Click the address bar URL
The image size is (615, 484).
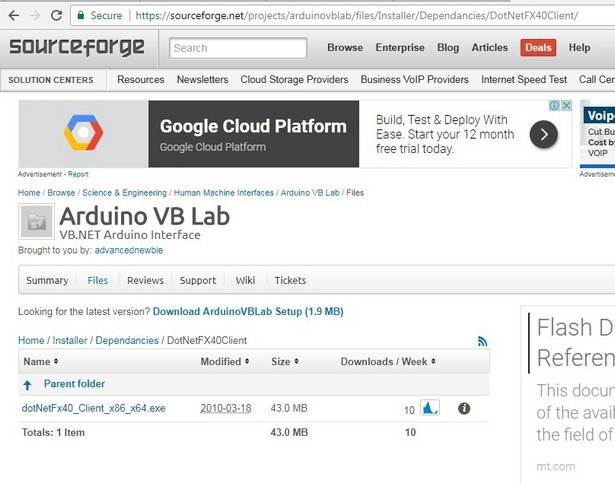tap(357, 16)
